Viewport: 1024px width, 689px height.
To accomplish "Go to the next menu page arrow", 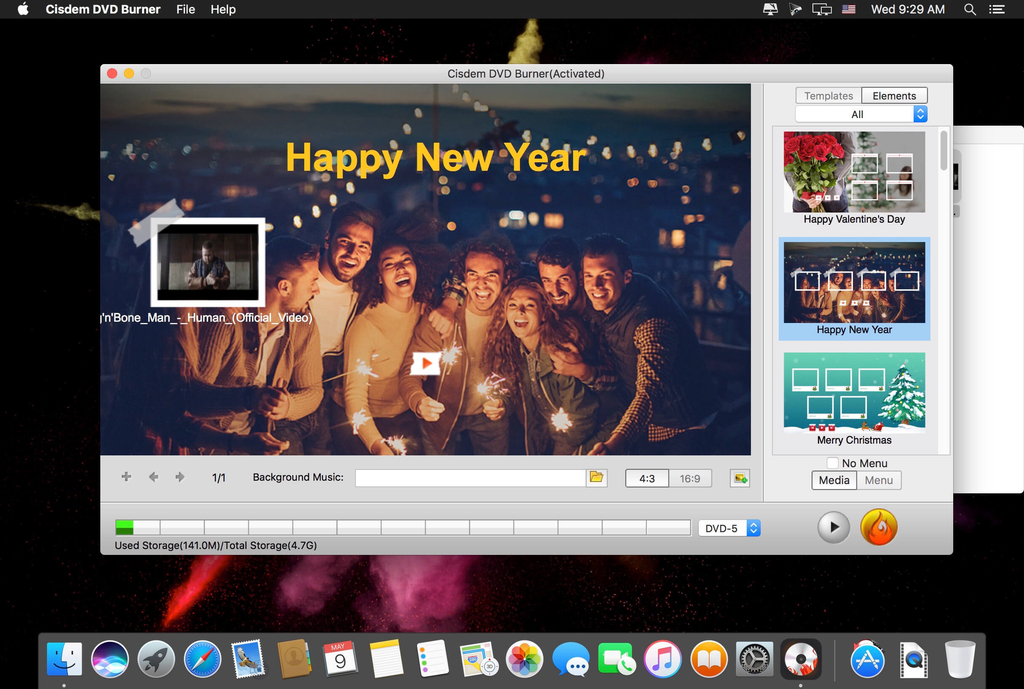I will pos(180,477).
